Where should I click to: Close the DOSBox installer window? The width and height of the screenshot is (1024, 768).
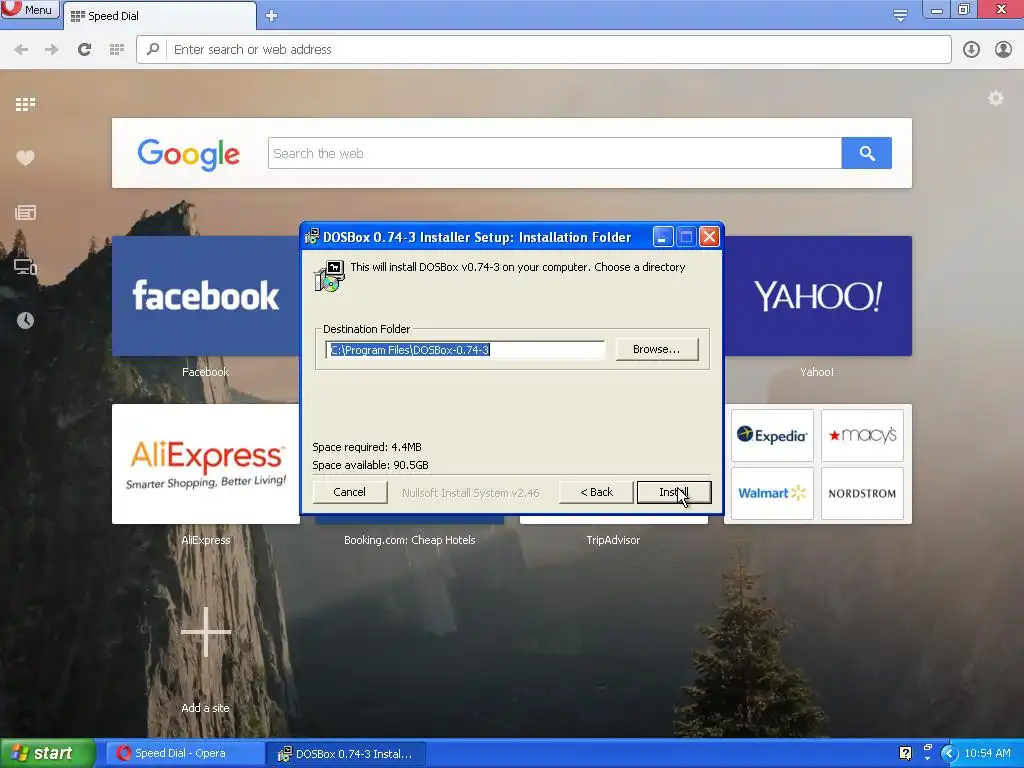(x=709, y=237)
